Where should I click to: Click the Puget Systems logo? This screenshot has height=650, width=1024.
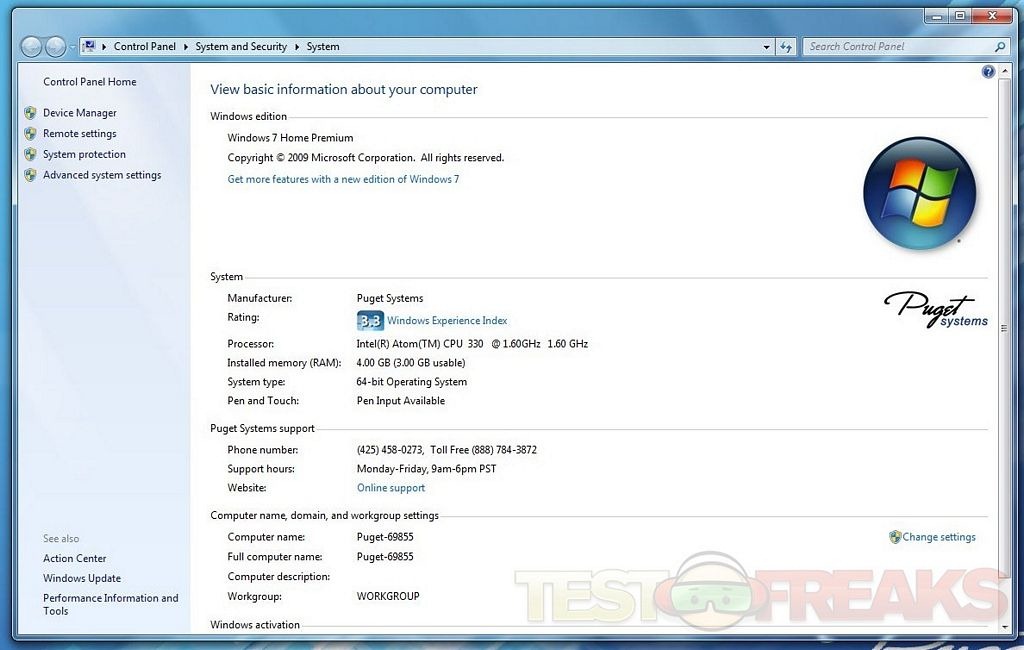[935, 309]
